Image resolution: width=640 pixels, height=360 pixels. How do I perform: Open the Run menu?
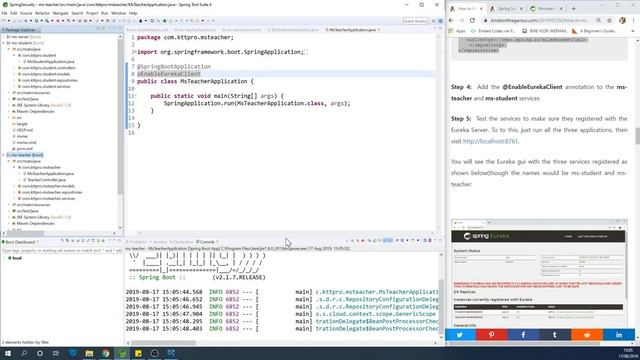pyautogui.click(x=105, y=13)
